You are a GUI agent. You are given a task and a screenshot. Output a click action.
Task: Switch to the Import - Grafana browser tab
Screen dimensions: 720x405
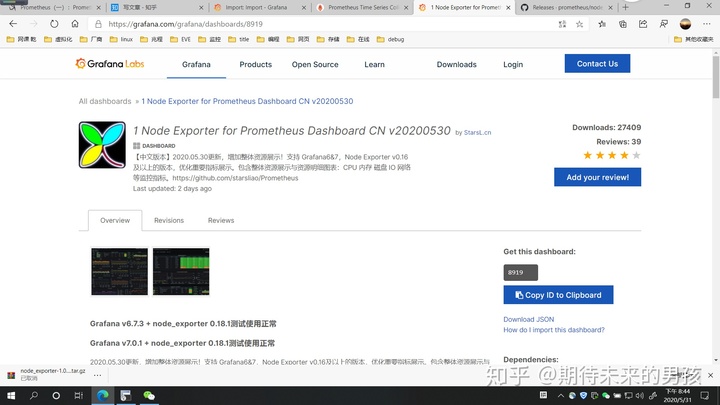pos(258,7)
